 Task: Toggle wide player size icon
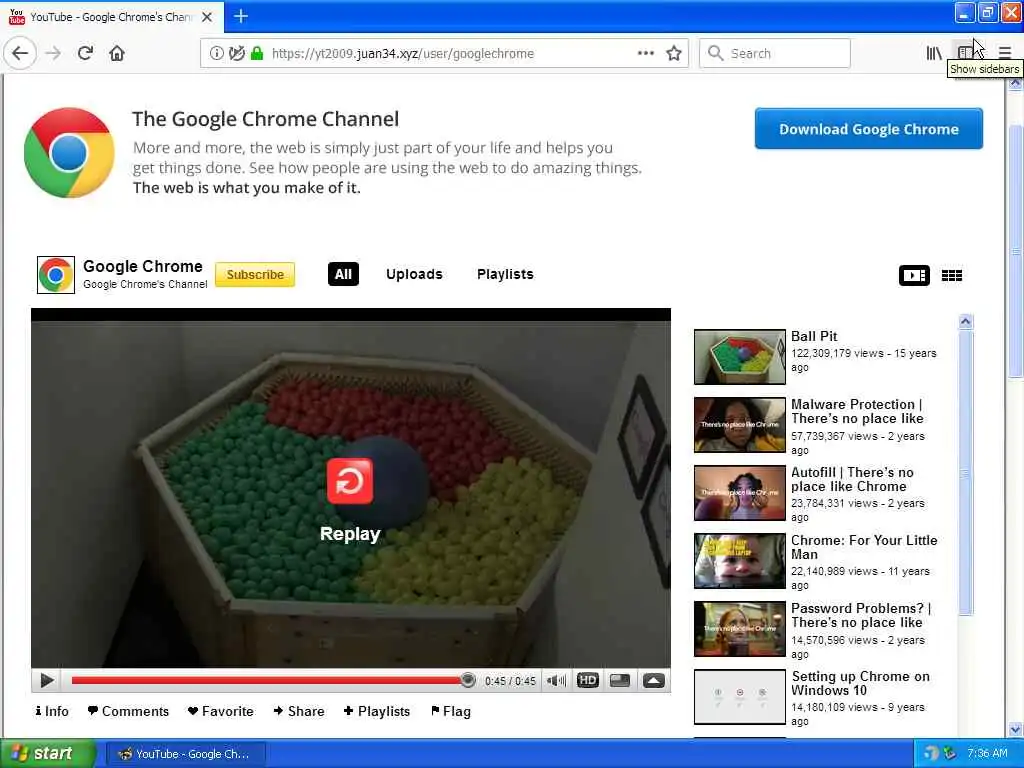pyautogui.click(x=620, y=680)
